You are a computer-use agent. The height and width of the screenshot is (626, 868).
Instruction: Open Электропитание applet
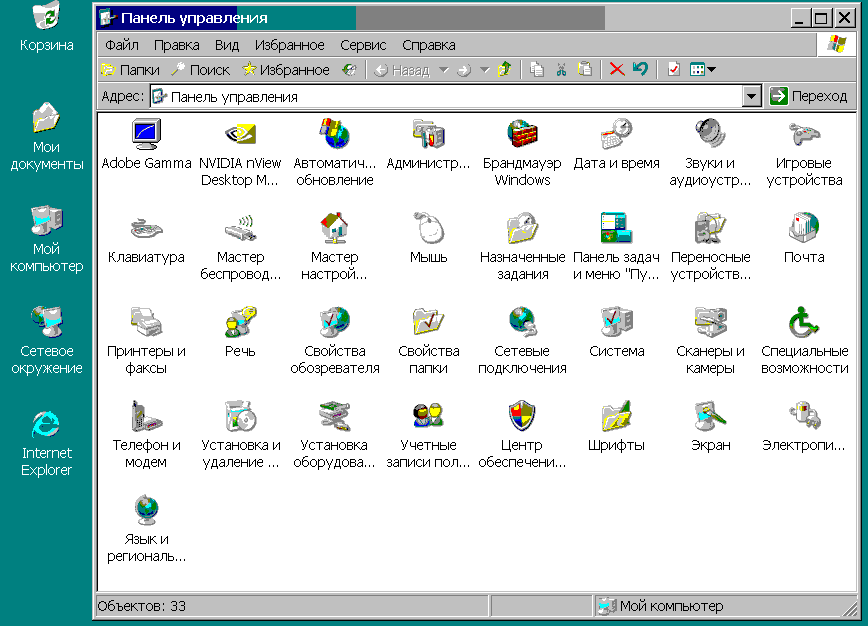pos(804,427)
